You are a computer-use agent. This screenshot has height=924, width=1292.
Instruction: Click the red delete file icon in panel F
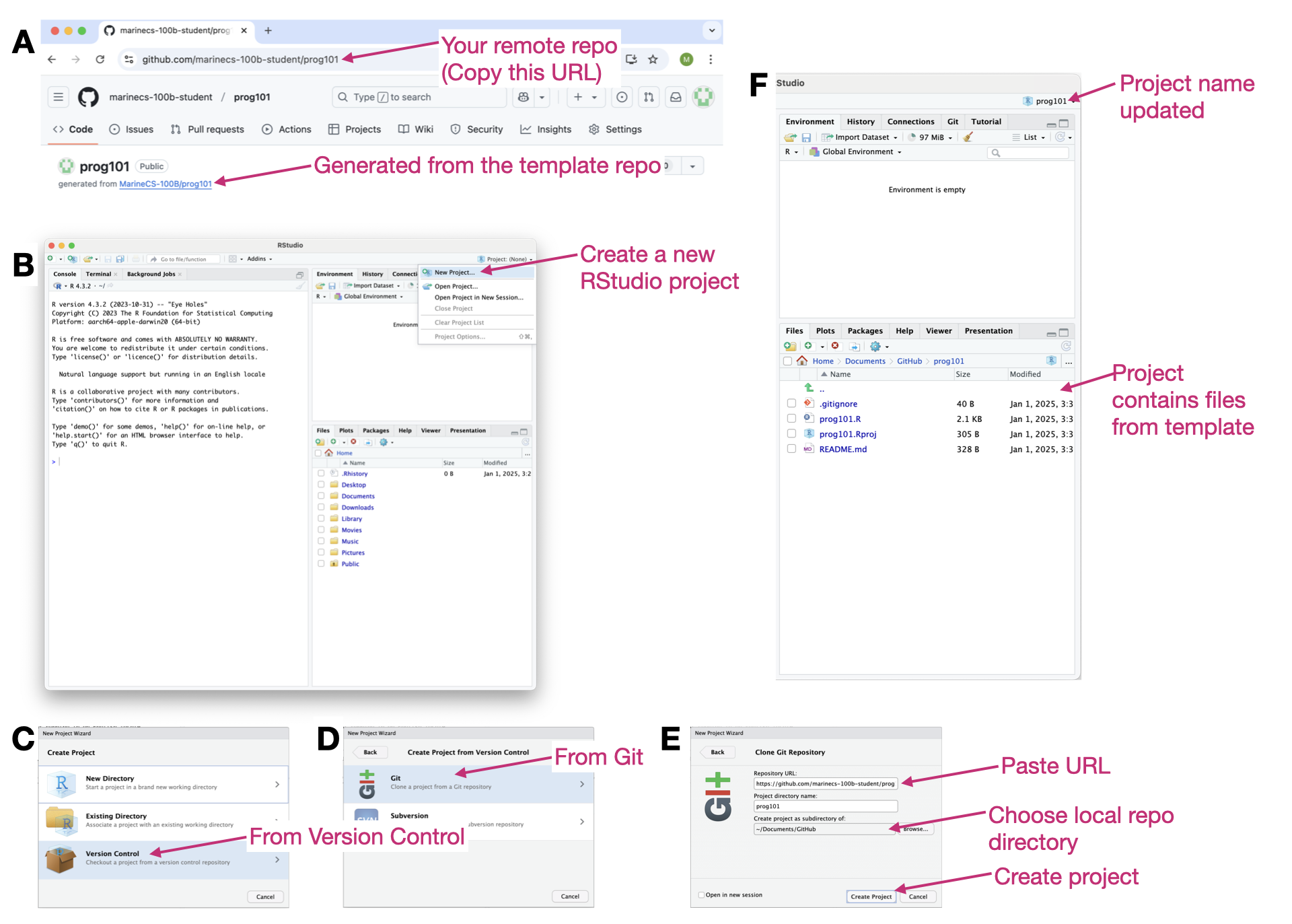[x=835, y=346]
